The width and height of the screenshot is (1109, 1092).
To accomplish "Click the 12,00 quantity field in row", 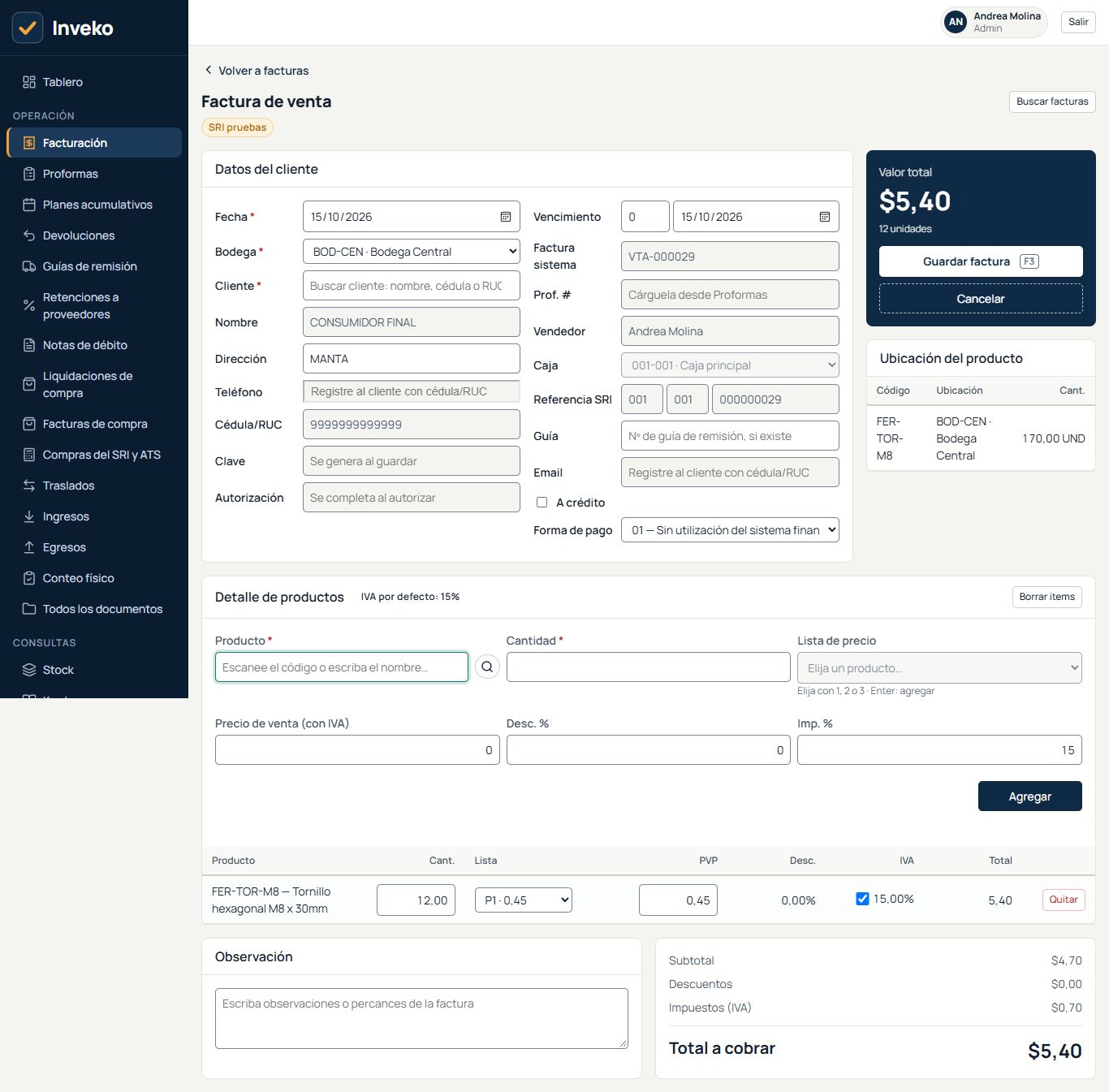I will pyautogui.click(x=416, y=900).
